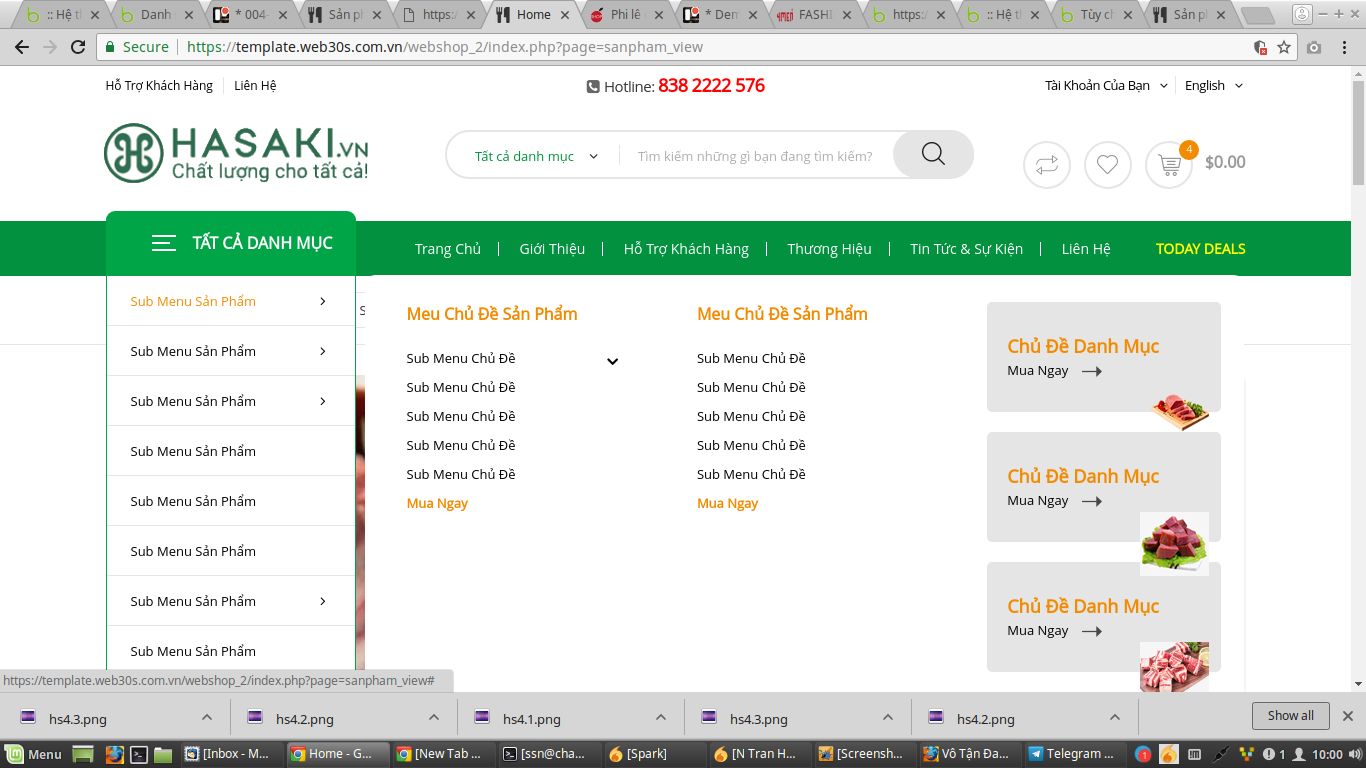Click the Chrome profile avatar button
Screen dimensions: 1366x768
click(x=1301, y=14)
